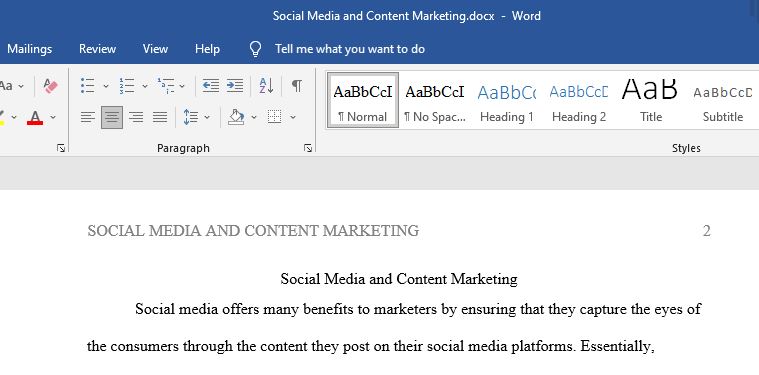Click the word Essentially in the paragraph
This screenshot has height=375, width=759.
(617, 346)
